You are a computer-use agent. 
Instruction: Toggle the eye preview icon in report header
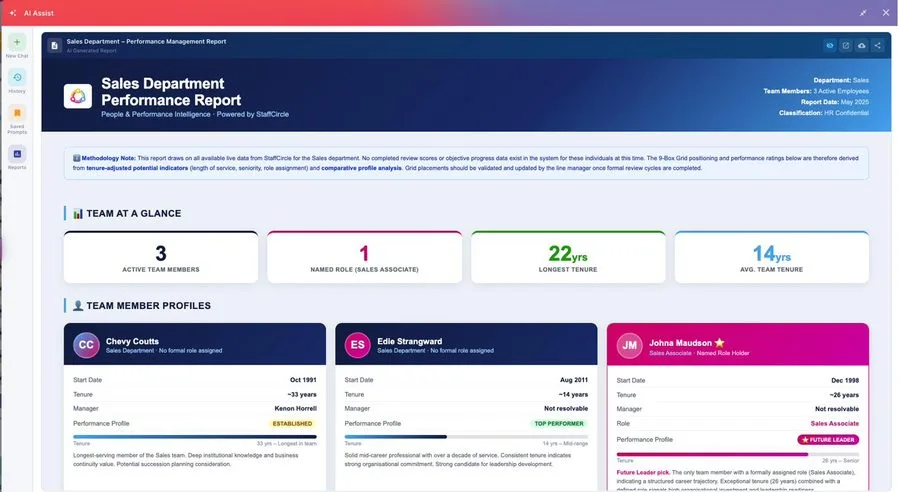point(829,45)
